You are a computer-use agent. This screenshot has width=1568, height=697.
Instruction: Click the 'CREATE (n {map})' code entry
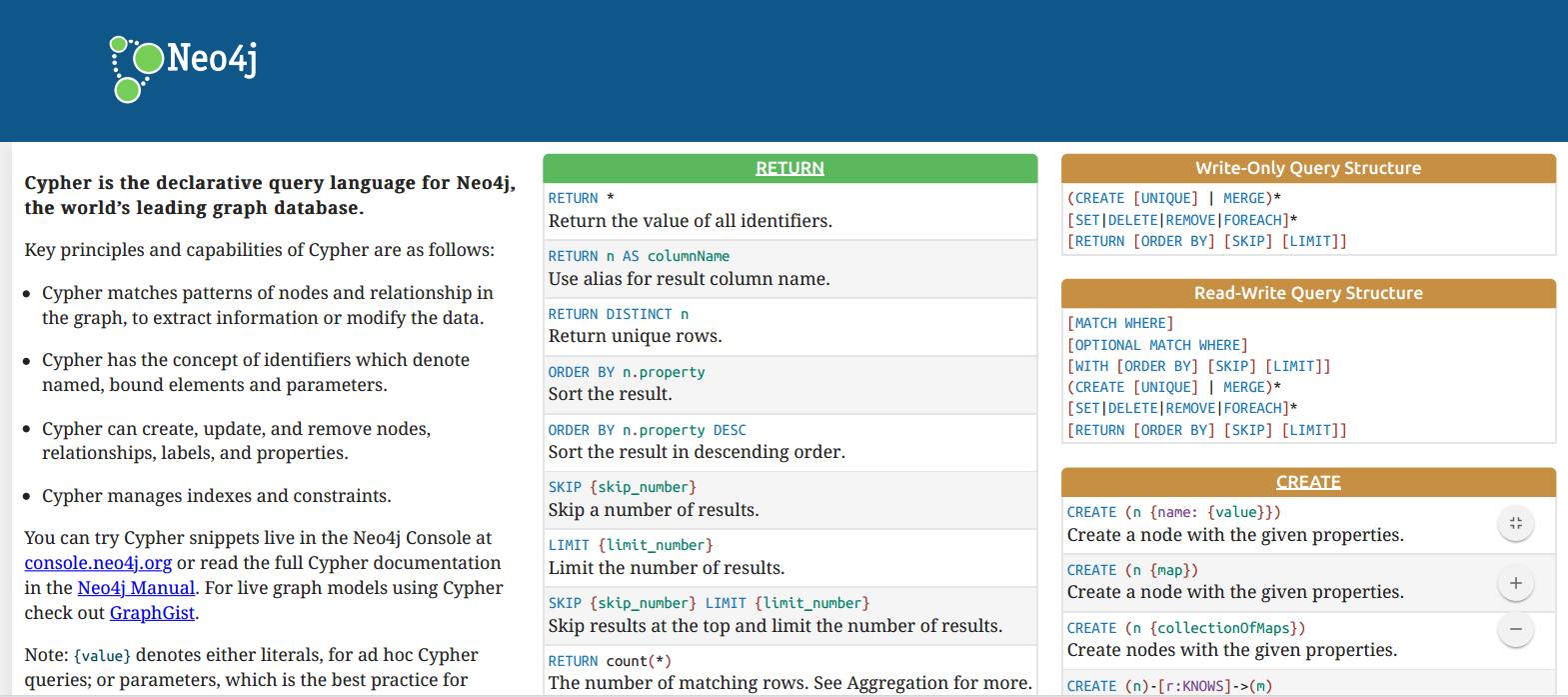(x=1132, y=570)
